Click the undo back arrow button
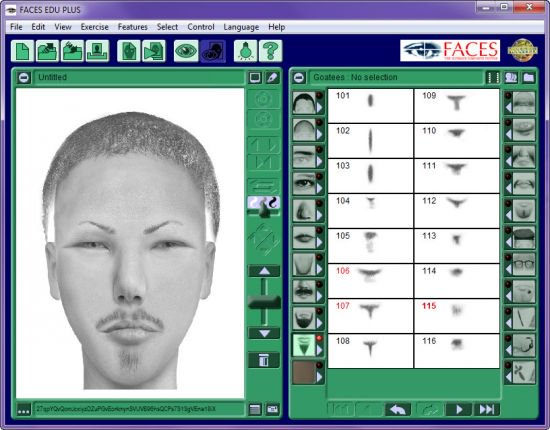Image resolution: width=550 pixels, height=430 pixels. [397, 409]
